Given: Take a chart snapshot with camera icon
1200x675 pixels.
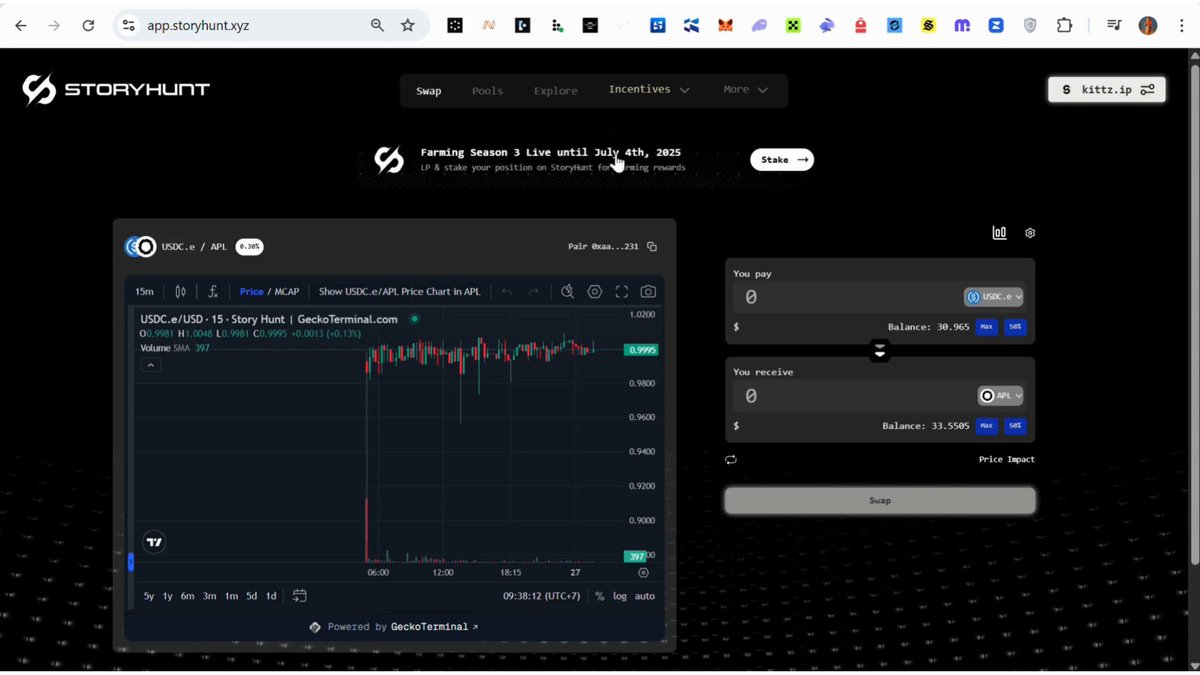Looking at the screenshot, I should [x=648, y=292].
